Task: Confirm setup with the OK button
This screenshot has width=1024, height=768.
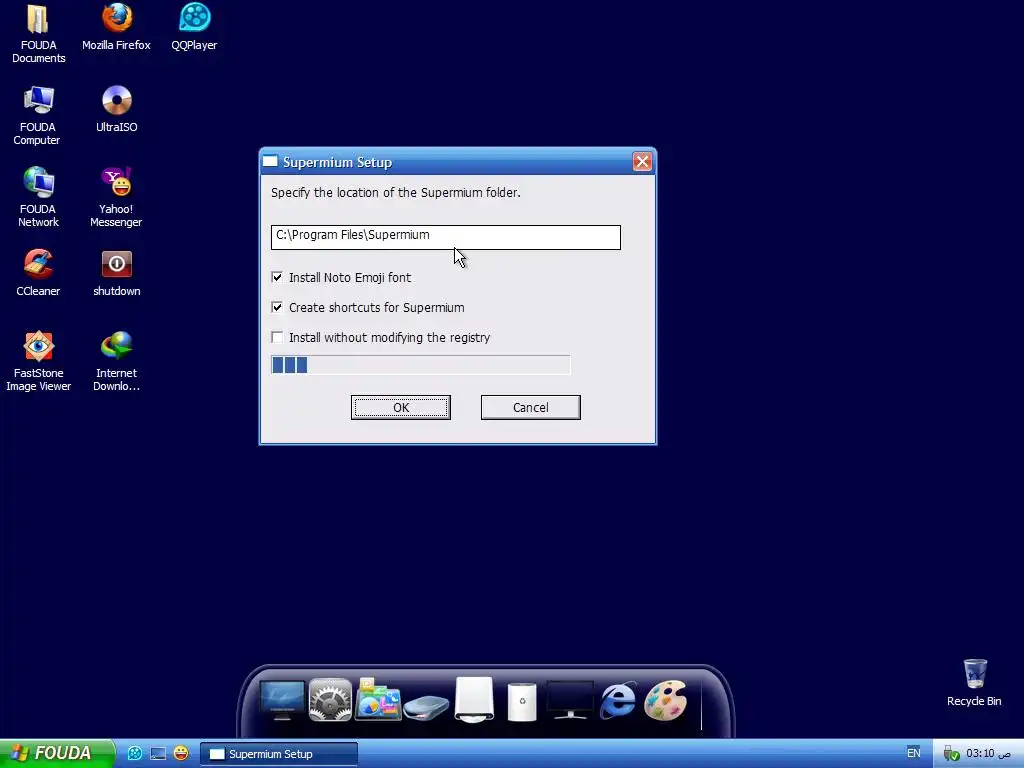Action: click(x=401, y=408)
